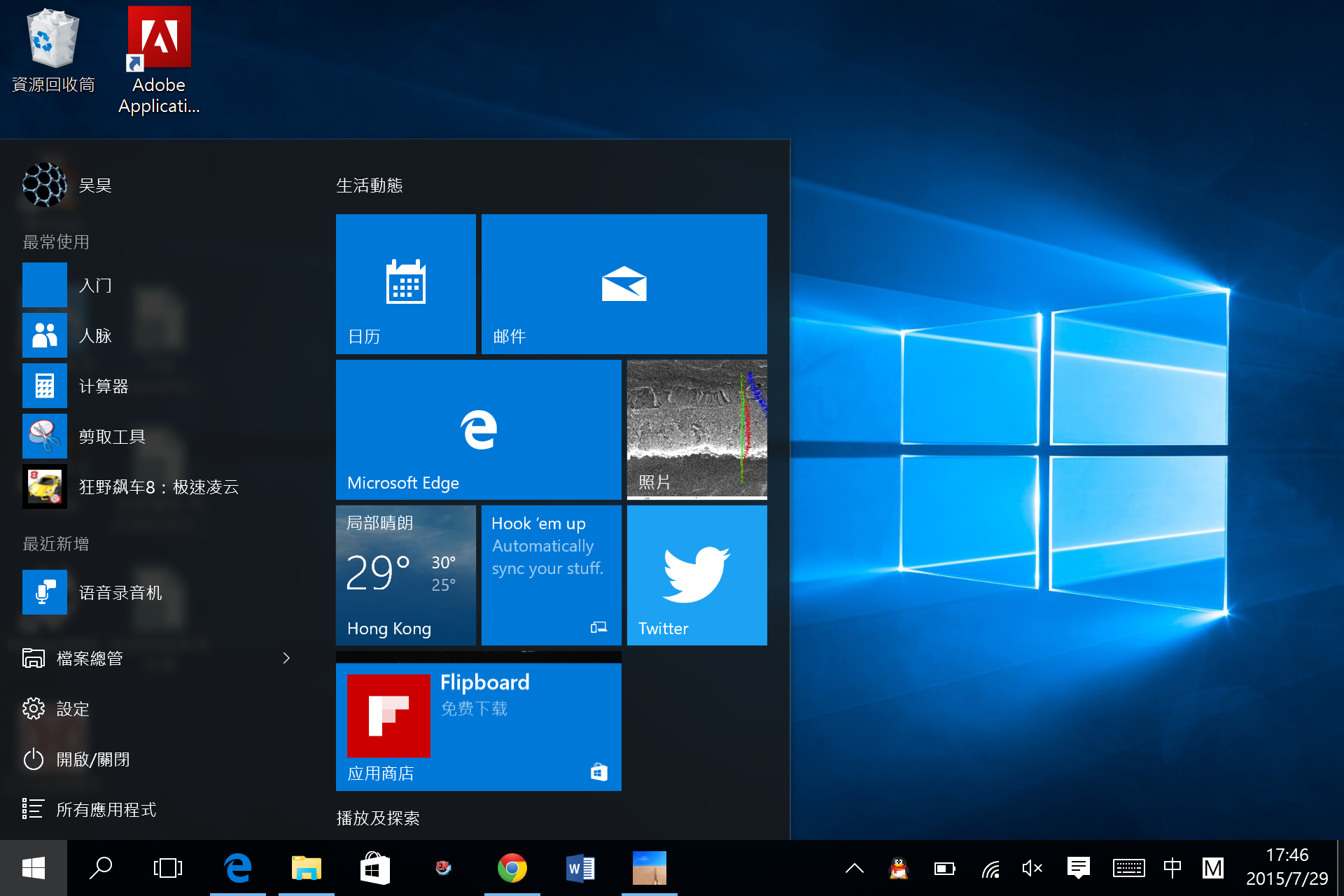Open the touch keyboard tray icon

click(1128, 869)
